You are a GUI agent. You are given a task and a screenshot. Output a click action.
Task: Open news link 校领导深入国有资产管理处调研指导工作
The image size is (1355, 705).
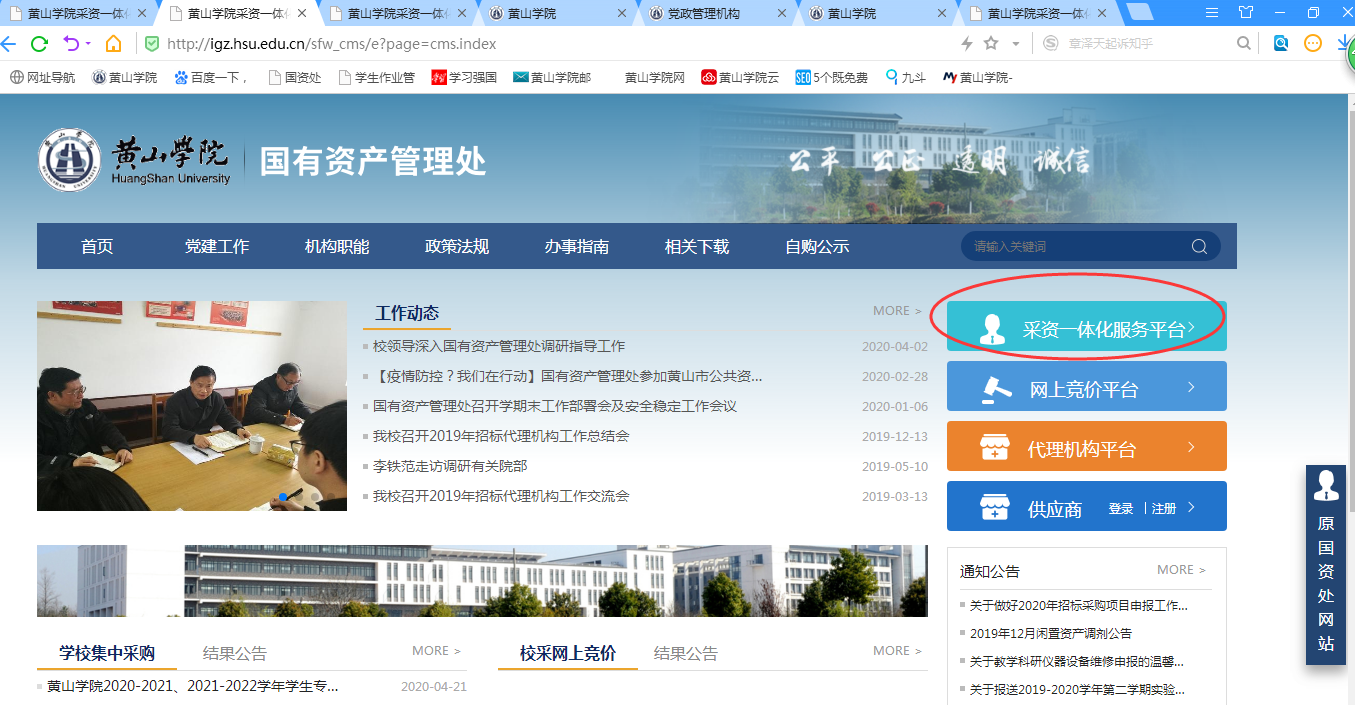(499, 346)
